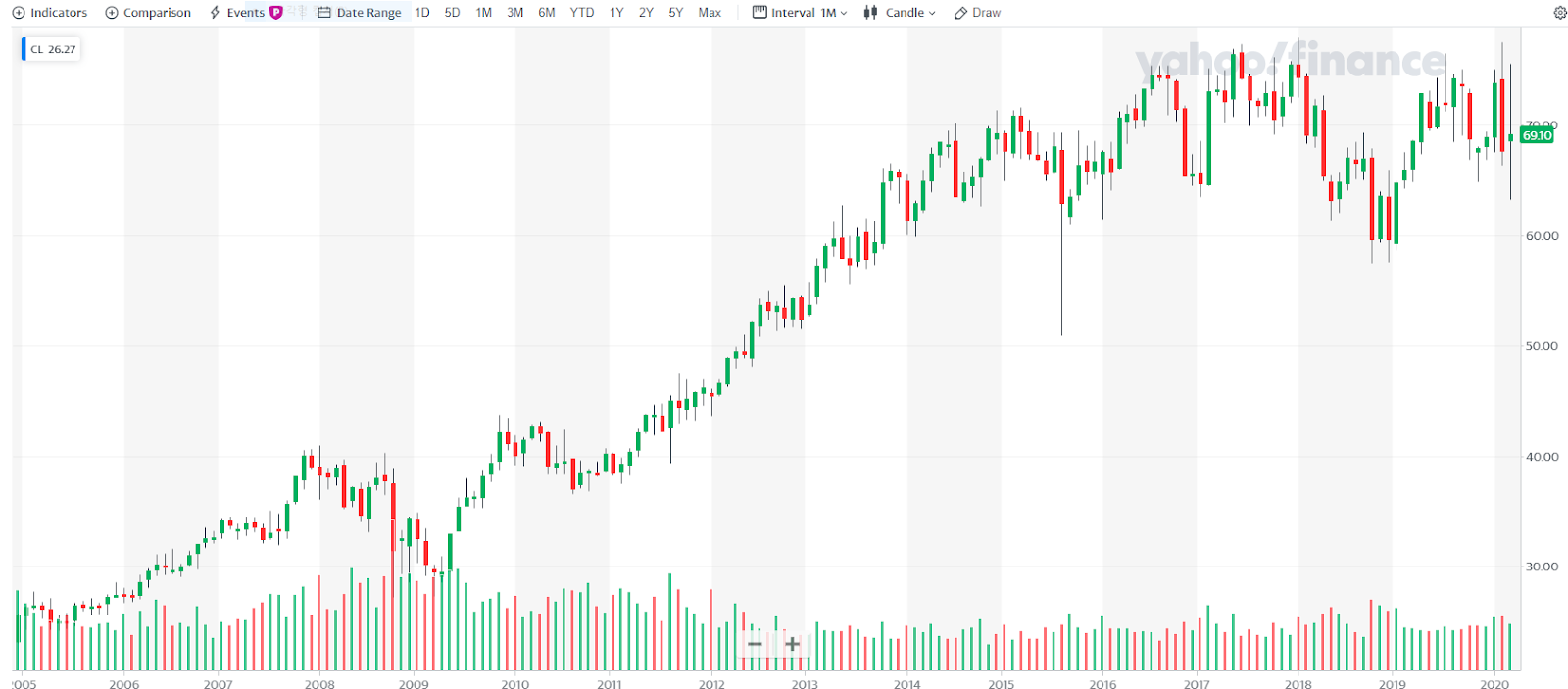Click the Interval ruler icon
The image size is (1568, 689).
759,13
